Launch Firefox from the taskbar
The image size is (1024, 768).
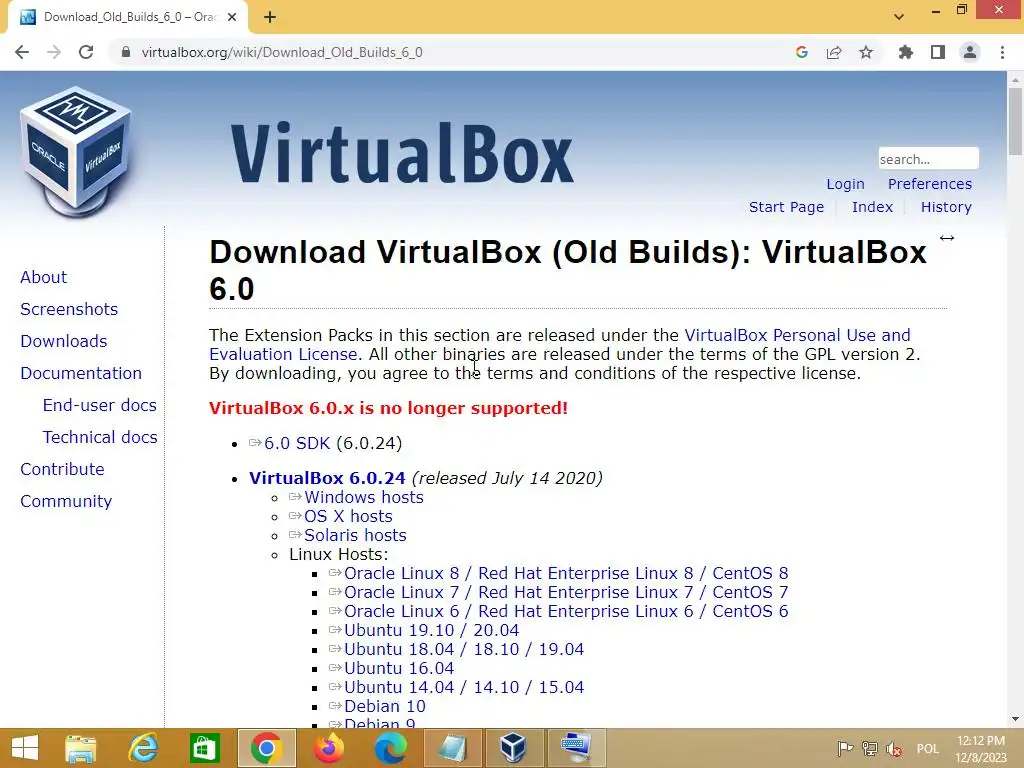pyautogui.click(x=328, y=748)
